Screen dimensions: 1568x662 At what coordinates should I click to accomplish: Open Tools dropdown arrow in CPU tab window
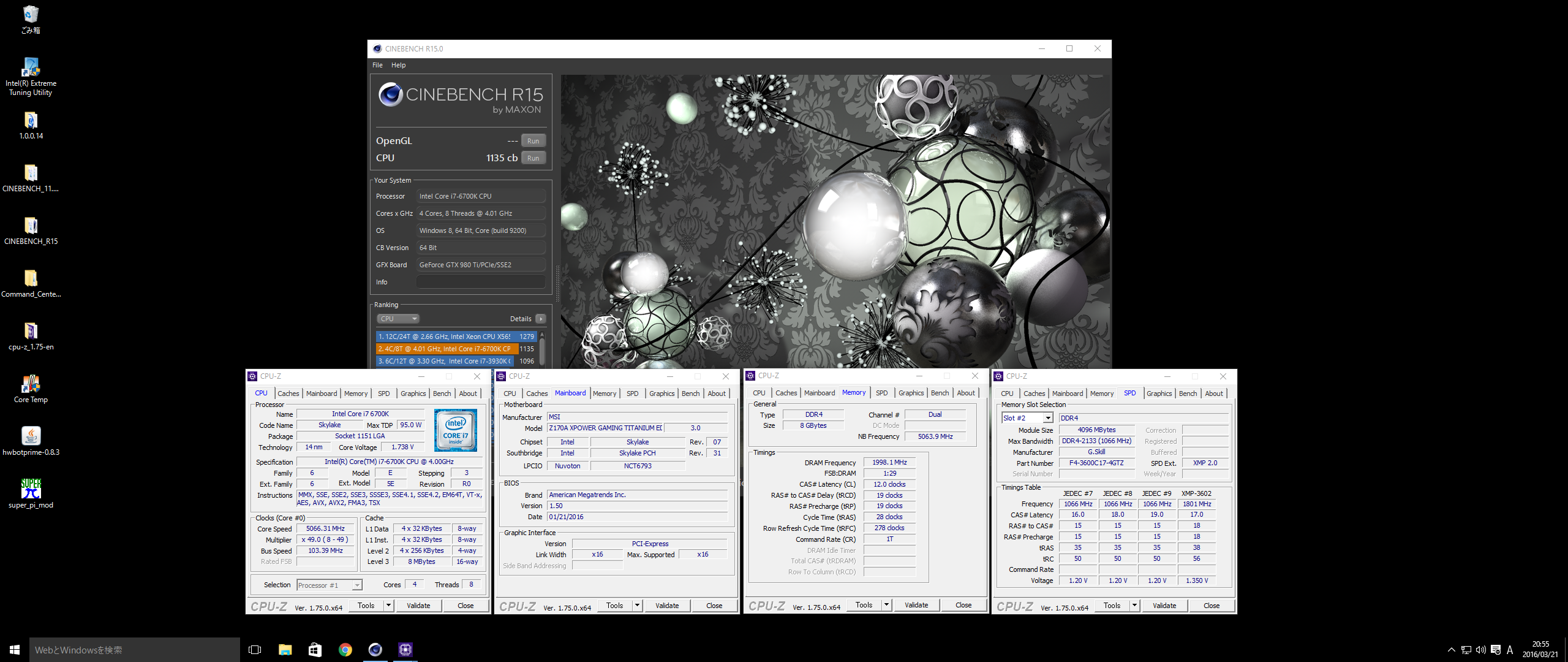click(388, 606)
